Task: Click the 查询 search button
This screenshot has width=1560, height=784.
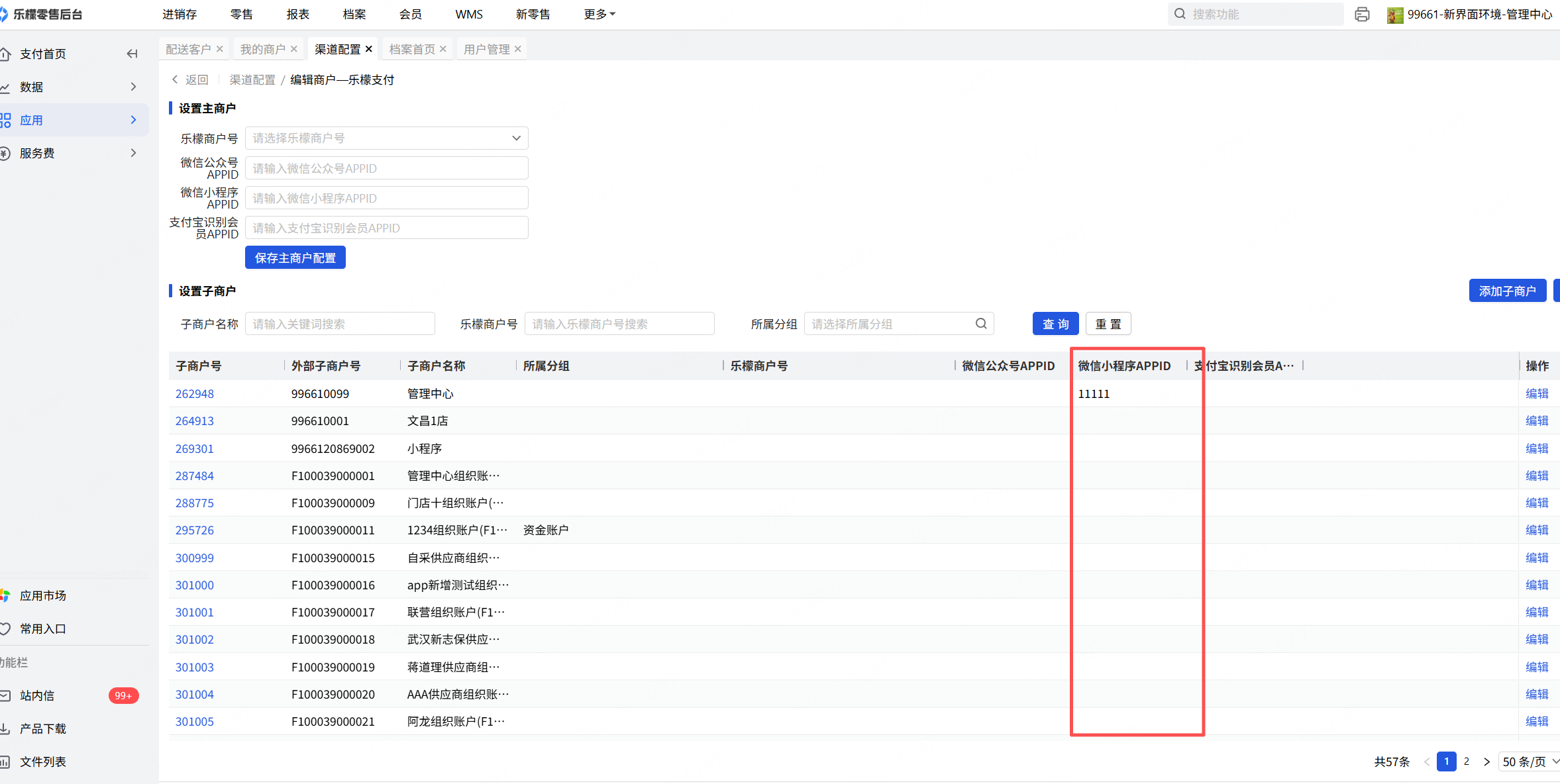Action: pyautogui.click(x=1055, y=324)
